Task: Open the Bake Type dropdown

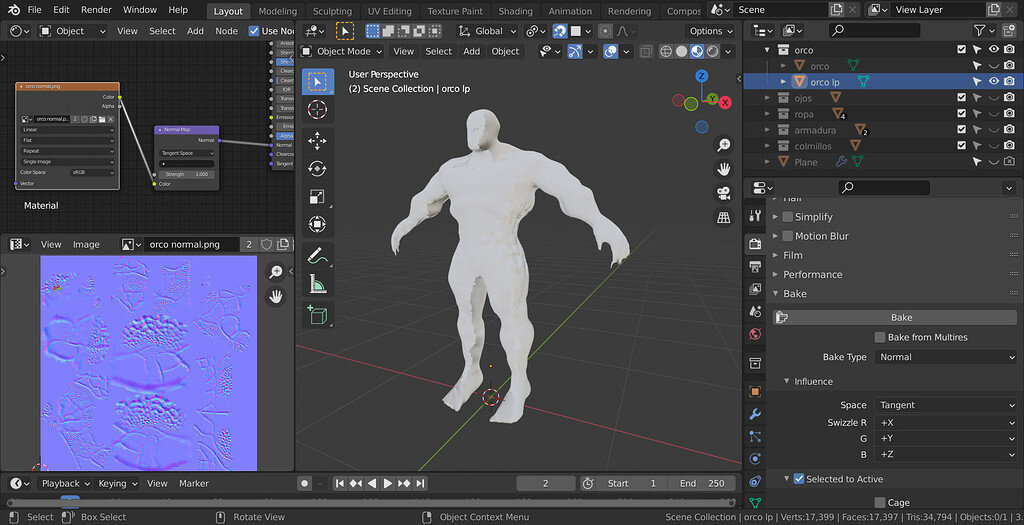Action: pos(946,357)
